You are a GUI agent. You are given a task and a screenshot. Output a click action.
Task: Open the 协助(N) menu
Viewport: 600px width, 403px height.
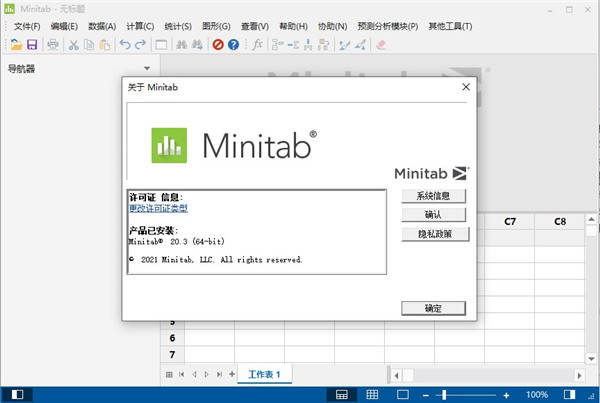[x=333, y=26]
